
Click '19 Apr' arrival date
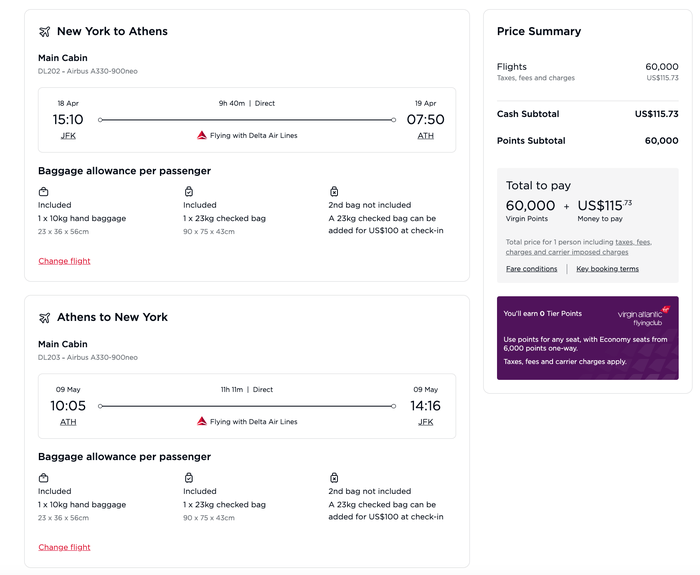click(425, 104)
